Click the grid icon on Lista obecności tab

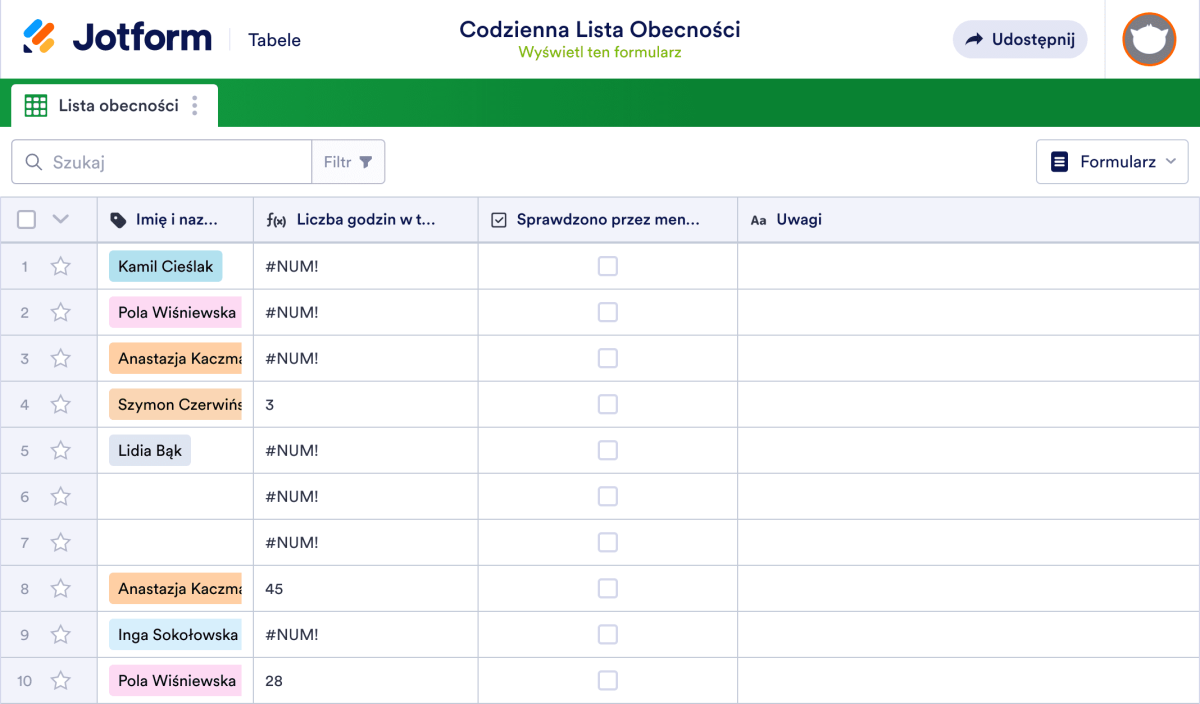(x=36, y=104)
